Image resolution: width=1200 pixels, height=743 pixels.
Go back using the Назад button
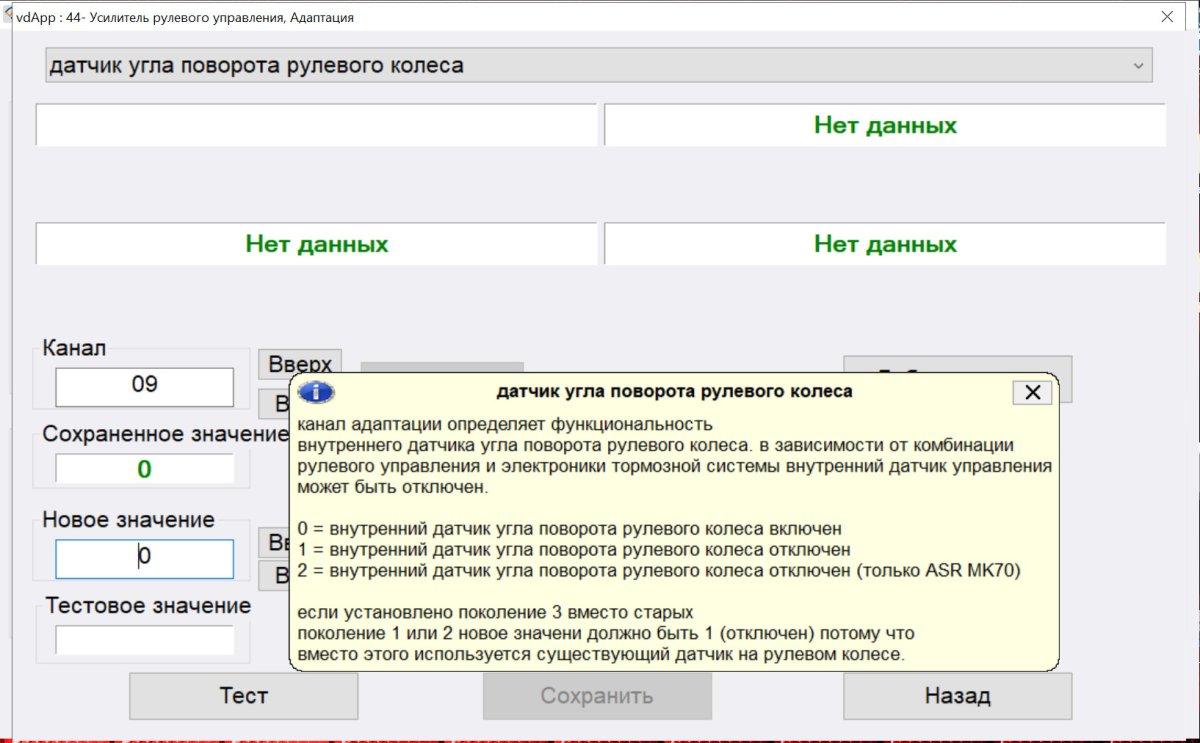pos(957,695)
